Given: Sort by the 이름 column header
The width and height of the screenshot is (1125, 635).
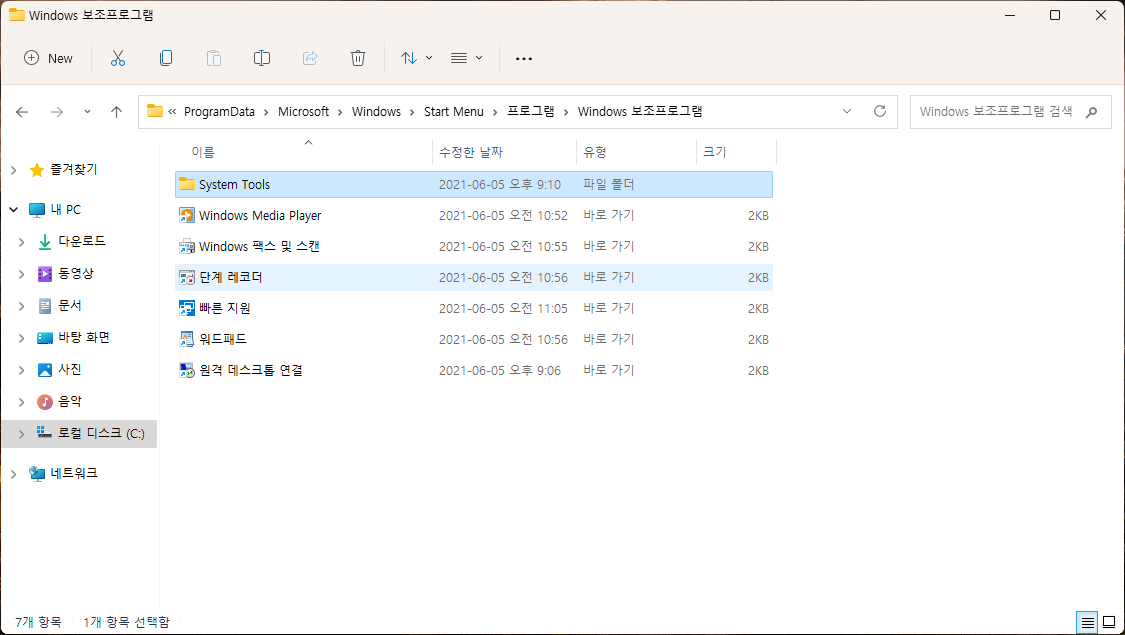Looking at the screenshot, I should (x=203, y=152).
